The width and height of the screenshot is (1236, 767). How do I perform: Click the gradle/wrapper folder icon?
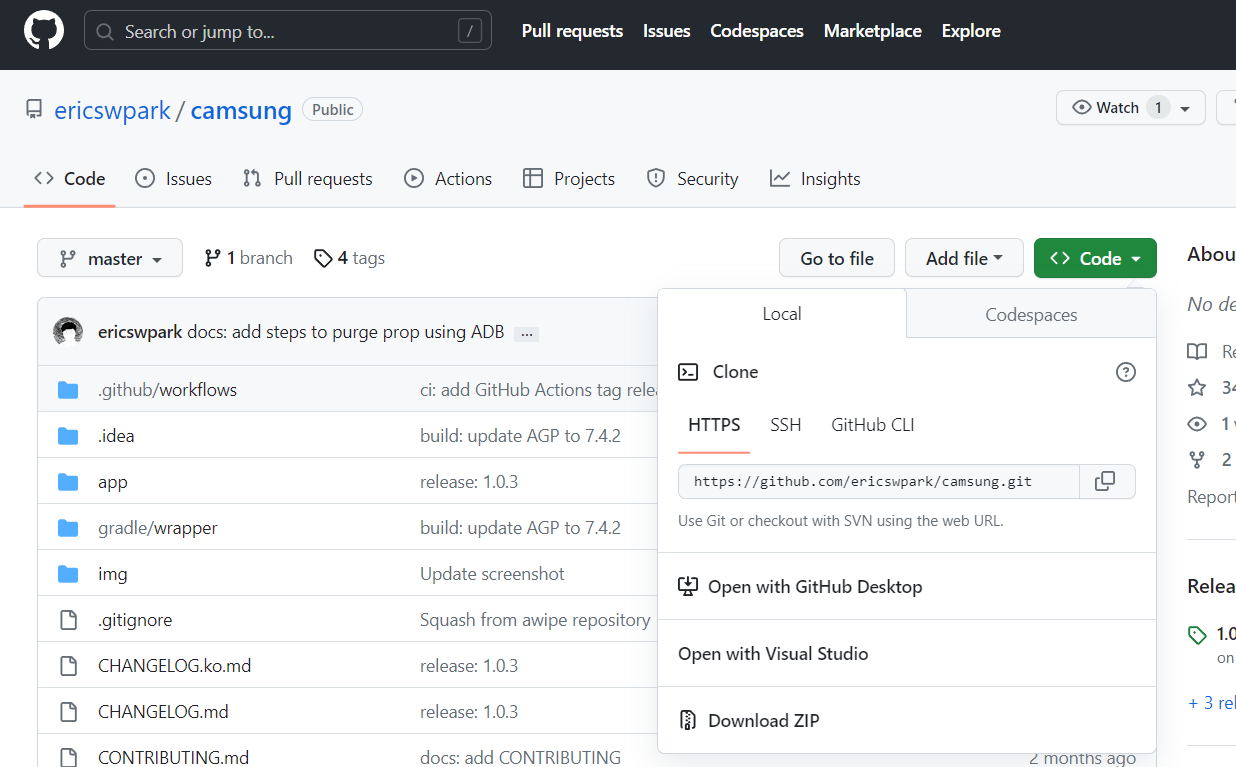(68, 528)
